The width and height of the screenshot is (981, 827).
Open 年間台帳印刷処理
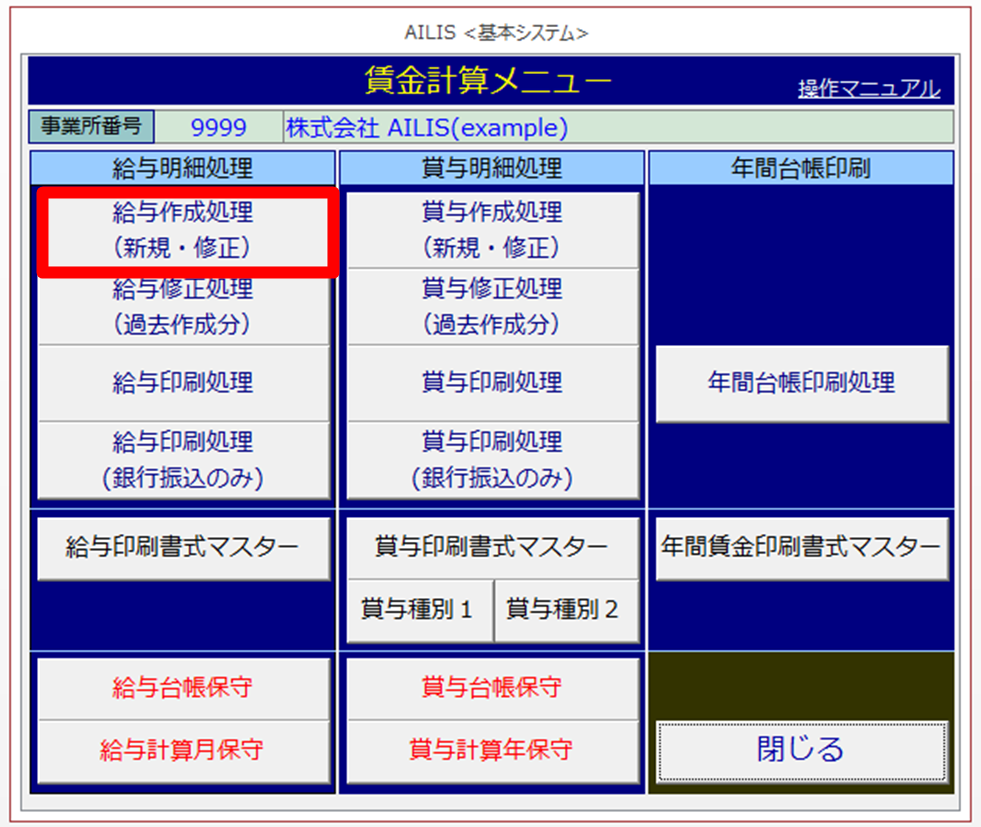tap(801, 383)
